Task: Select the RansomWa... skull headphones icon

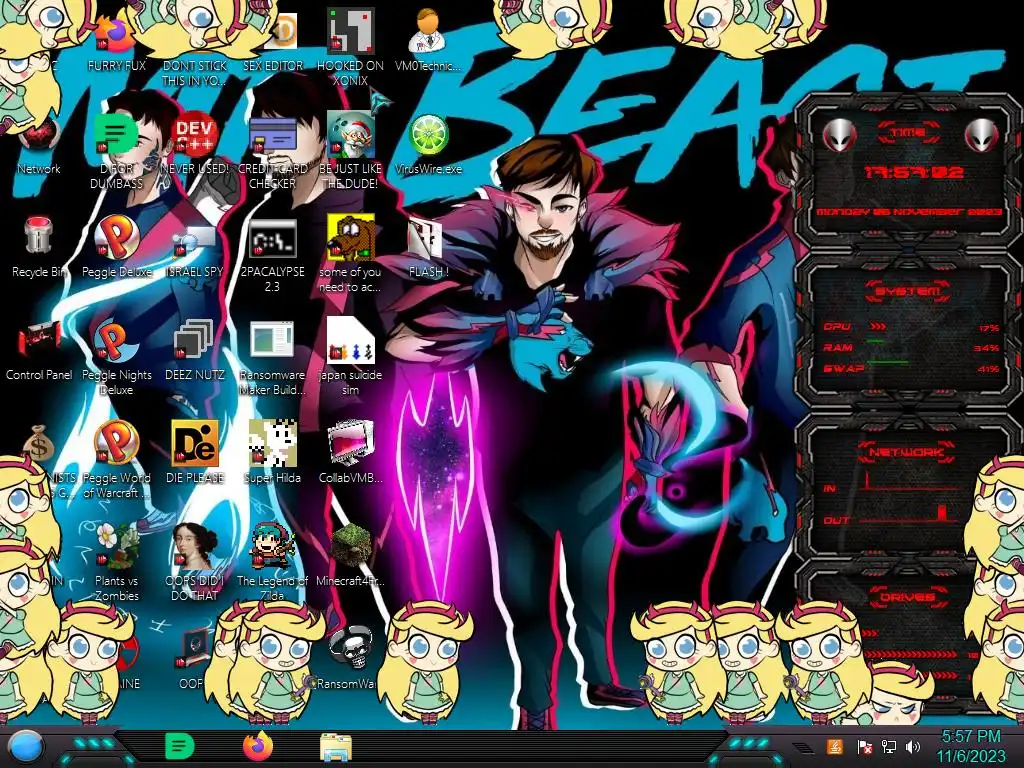Action: (350, 648)
